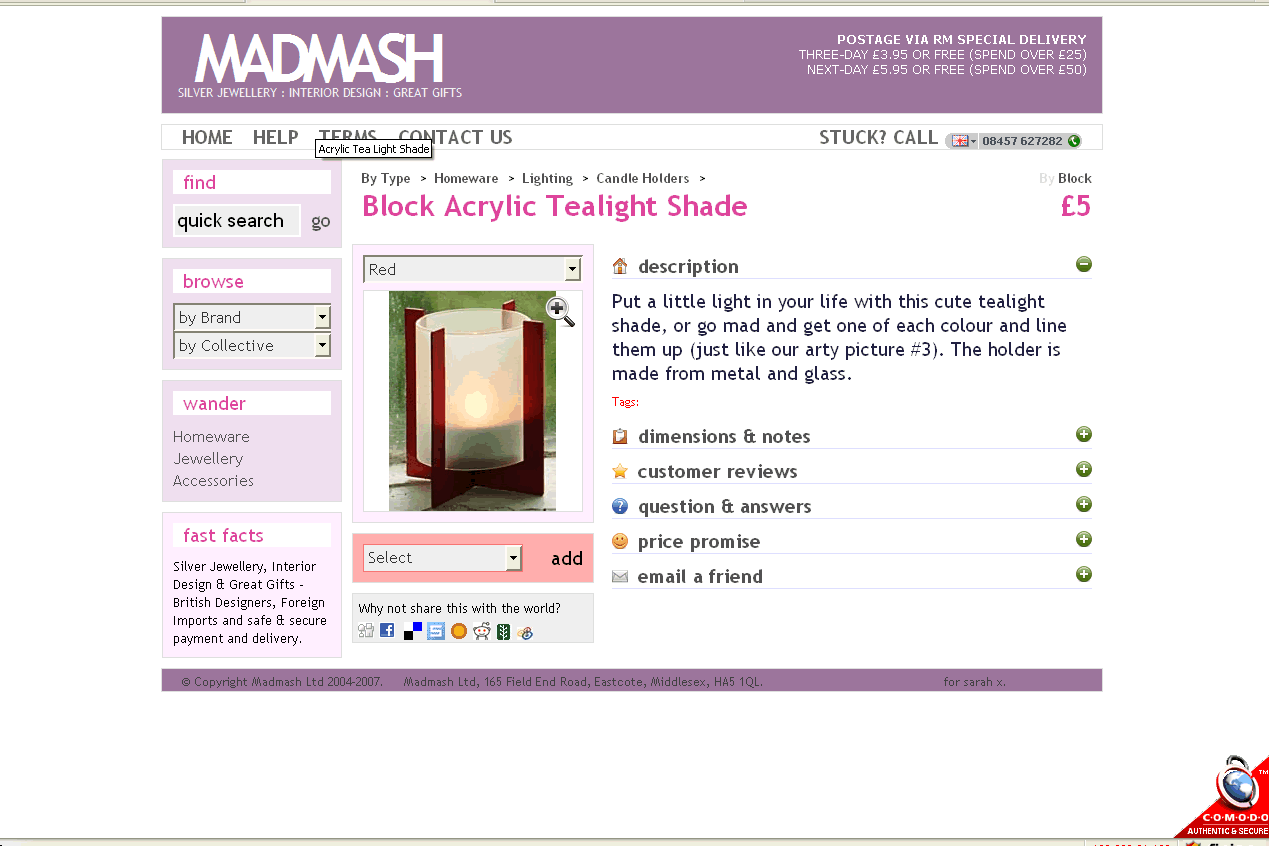Open the HELP menu item
1269x846 pixels.
[x=275, y=138]
